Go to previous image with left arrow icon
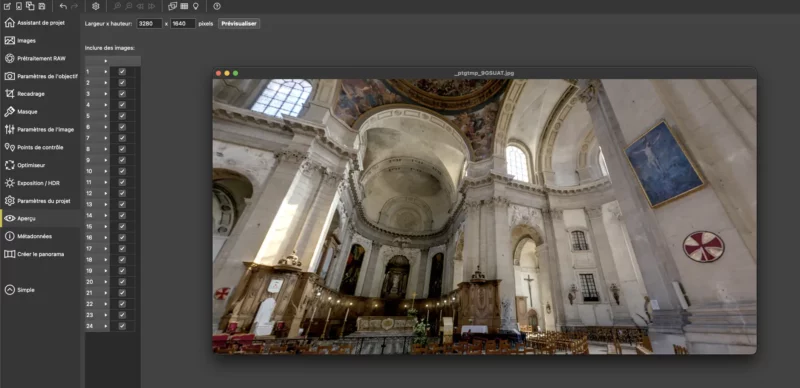The height and width of the screenshot is (388, 800). tap(140, 6)
